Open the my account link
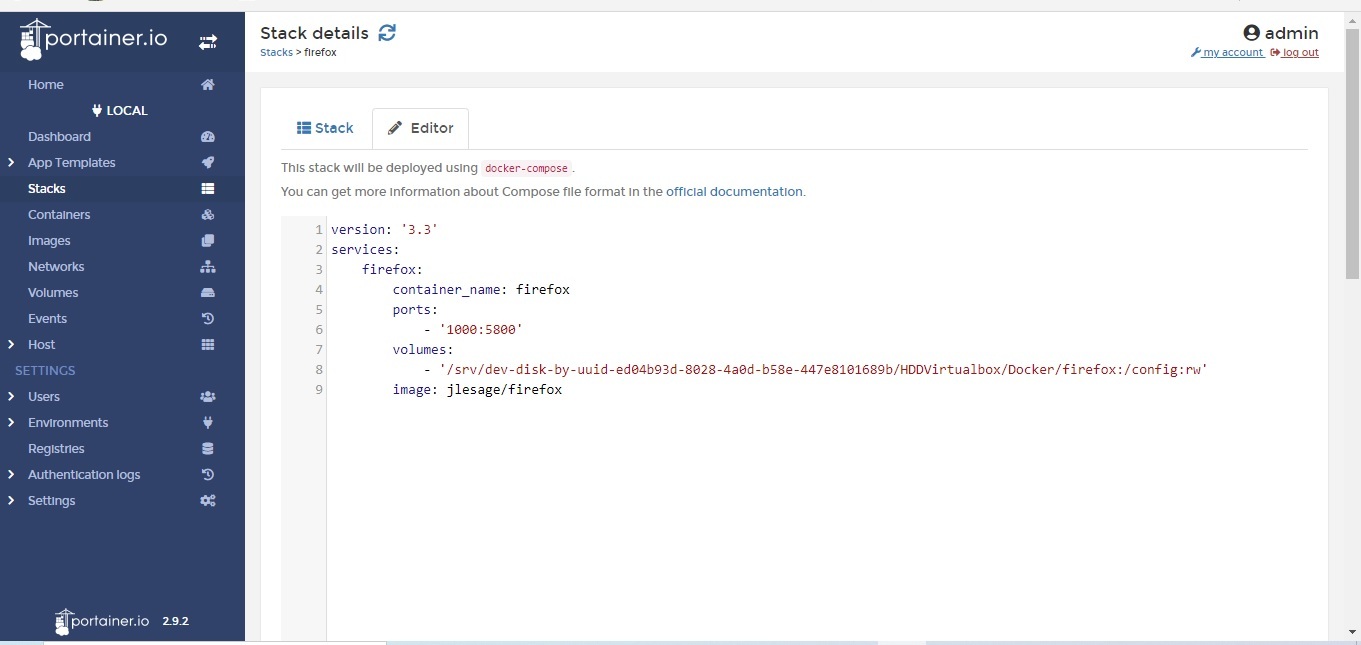Screen dimensions: 1361x645 tap(1232, 53)
